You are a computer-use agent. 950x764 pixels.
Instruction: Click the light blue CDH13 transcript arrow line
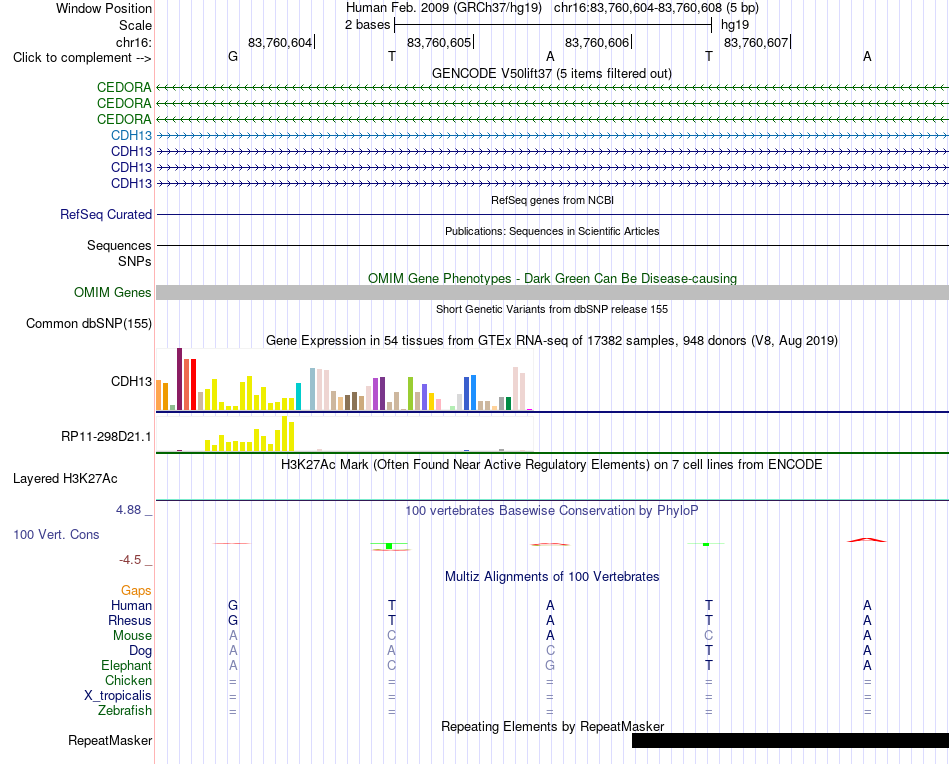(x=553, y=135)
